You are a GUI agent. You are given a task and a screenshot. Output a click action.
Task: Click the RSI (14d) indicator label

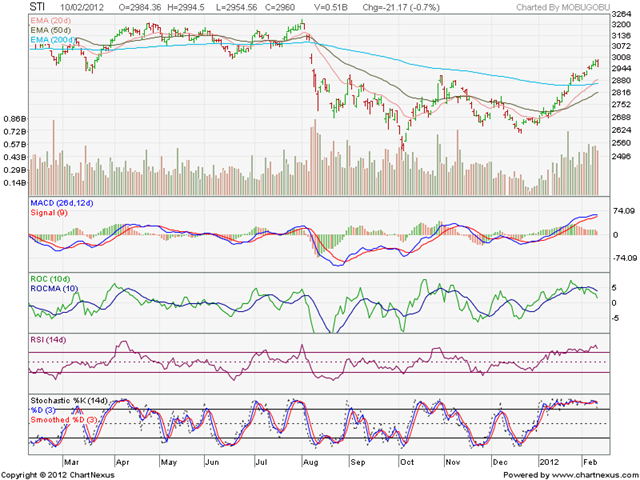[48, 340]
